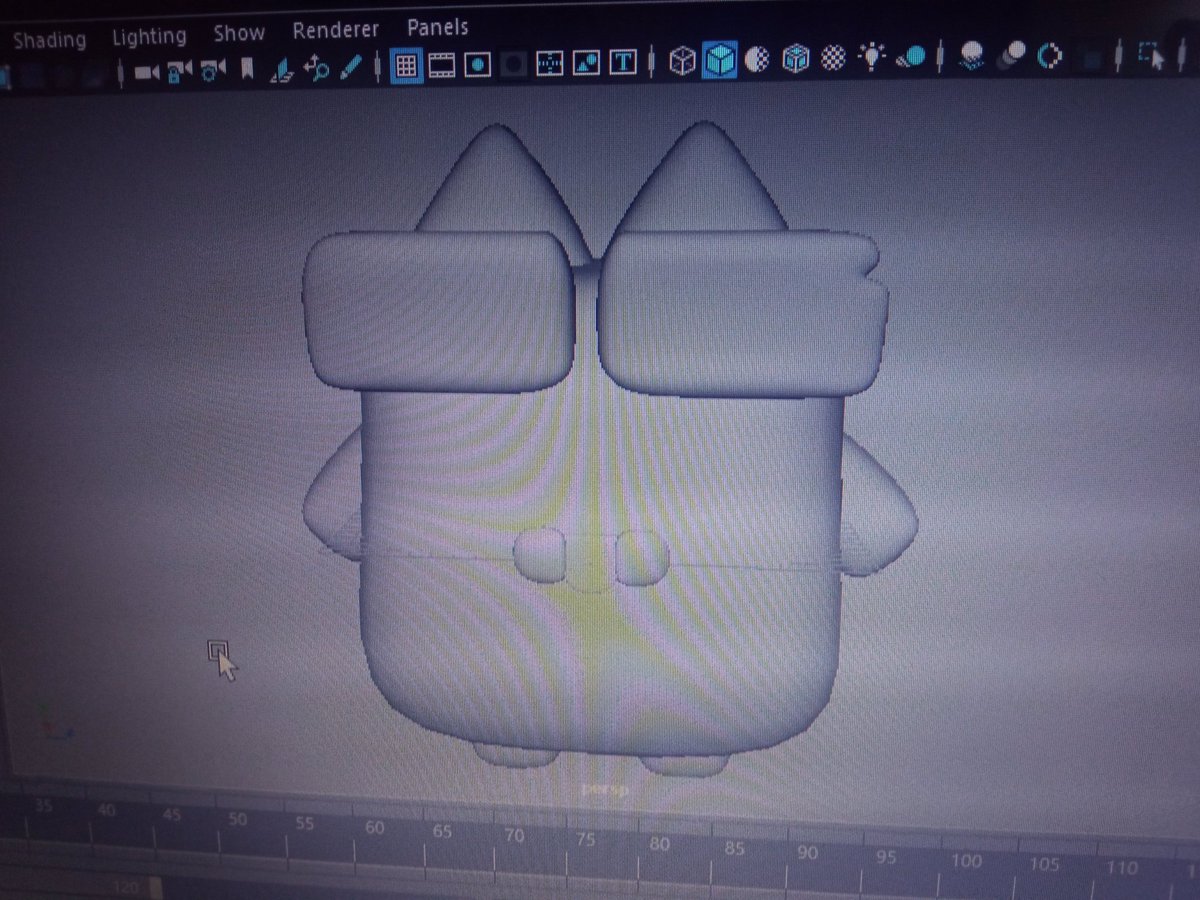The image size is (1200, 900).
Task: Toggle the dimmed Gate Mask icon
Action: 514,64
